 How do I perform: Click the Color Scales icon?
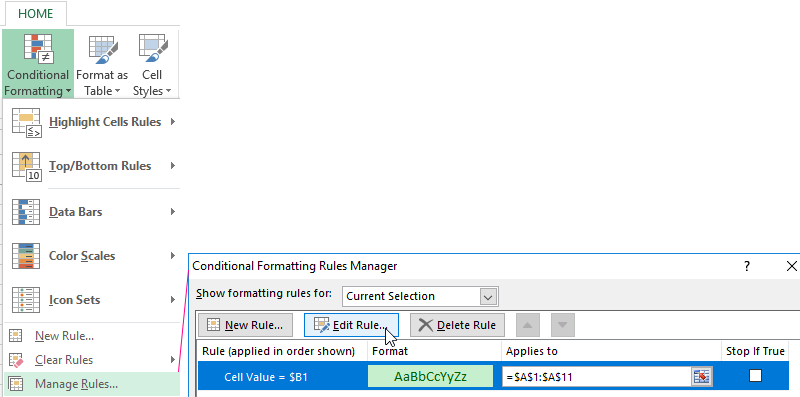(x=26, y=256)
